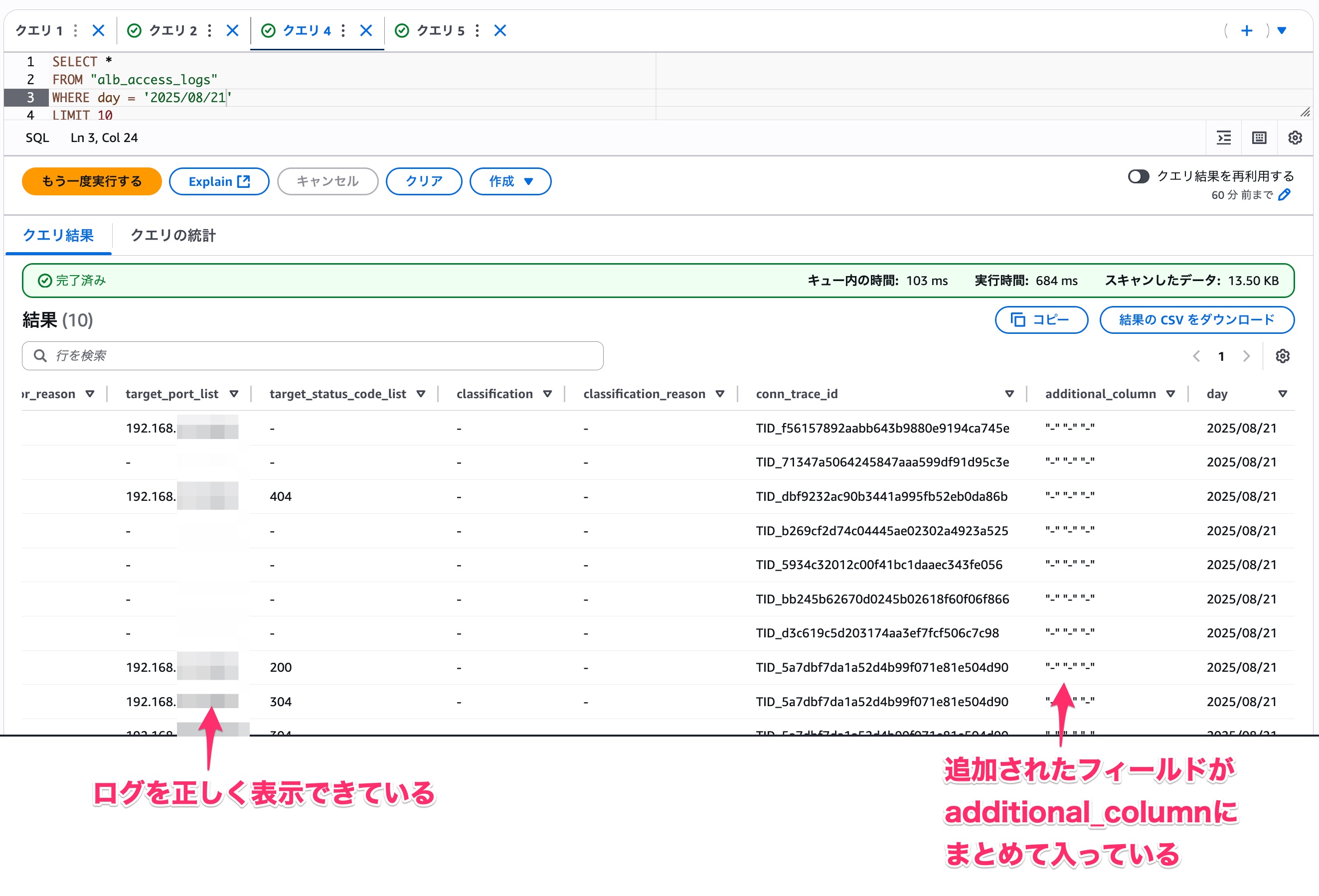1319x896 pixels.
Task: Click the 404 status code cell
Action: coord(281,496)
